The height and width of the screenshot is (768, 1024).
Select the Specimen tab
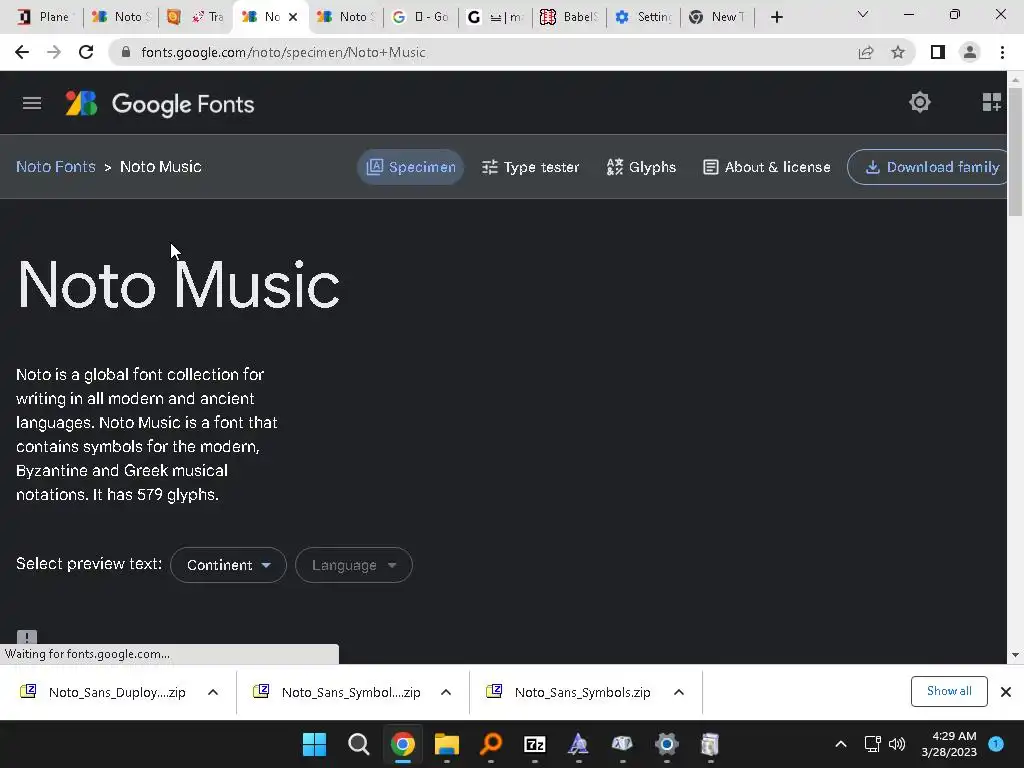tap(411, 167)
